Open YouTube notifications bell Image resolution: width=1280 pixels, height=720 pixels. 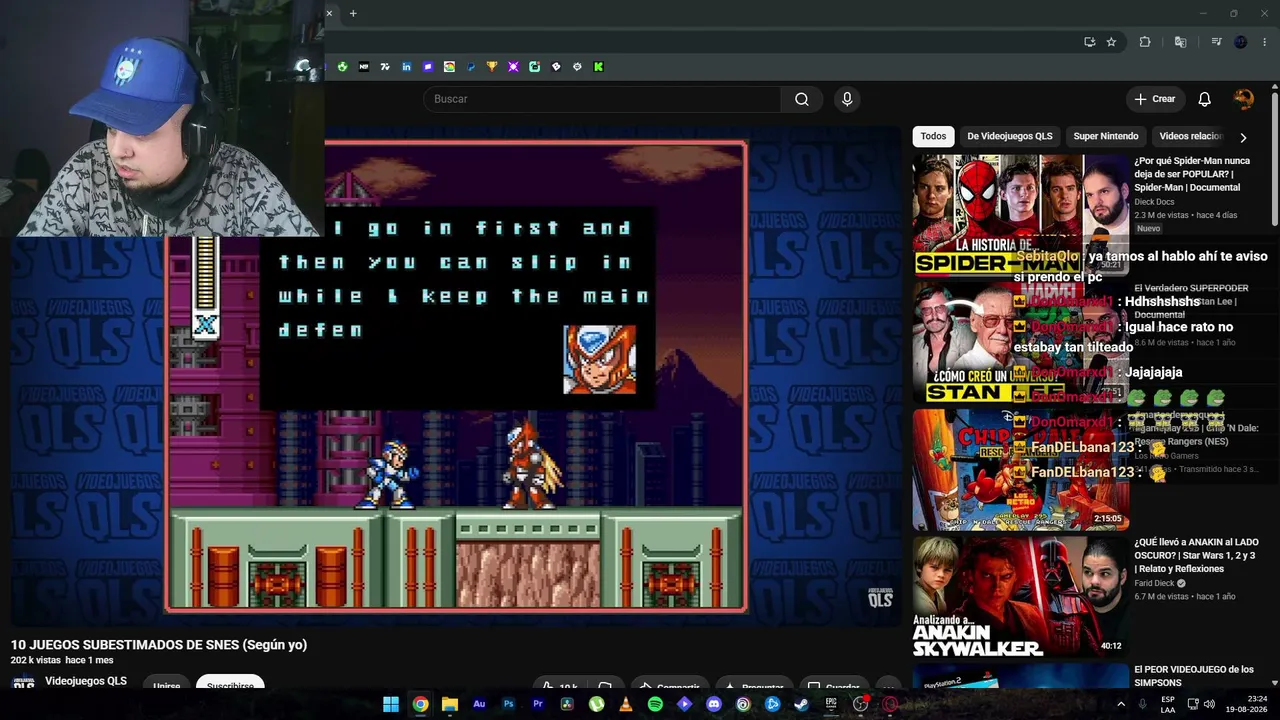[1205, 99]
